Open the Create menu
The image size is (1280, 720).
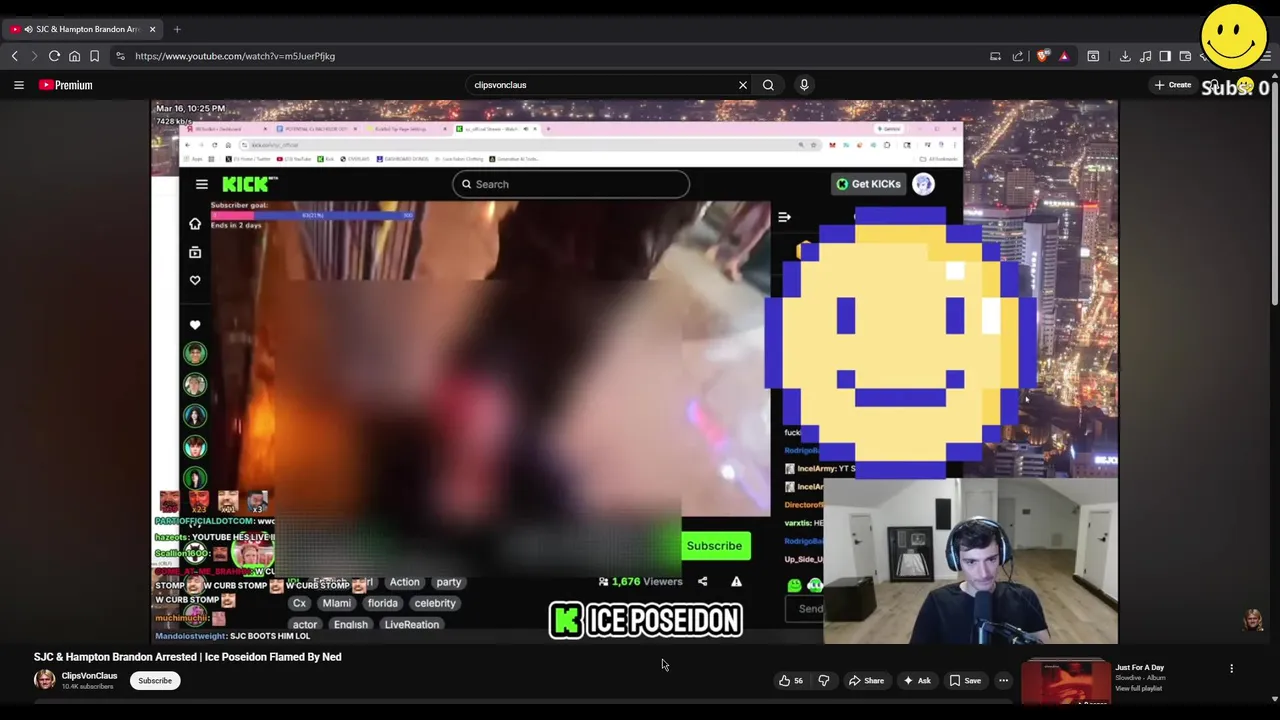(x=1172, y=85)
